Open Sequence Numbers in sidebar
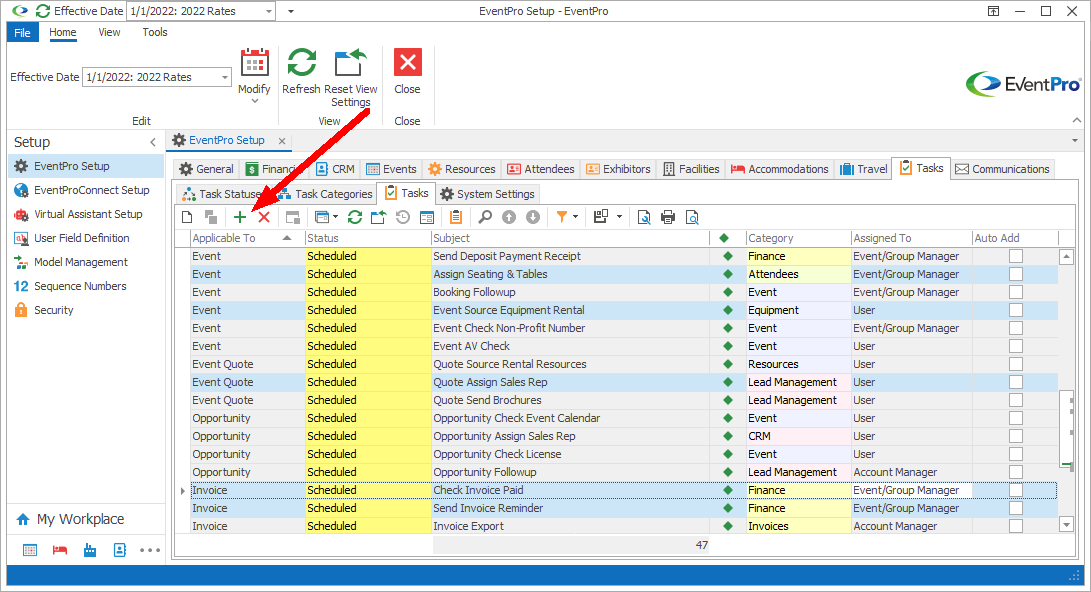The image size is (1091, 592). (86, 286)
